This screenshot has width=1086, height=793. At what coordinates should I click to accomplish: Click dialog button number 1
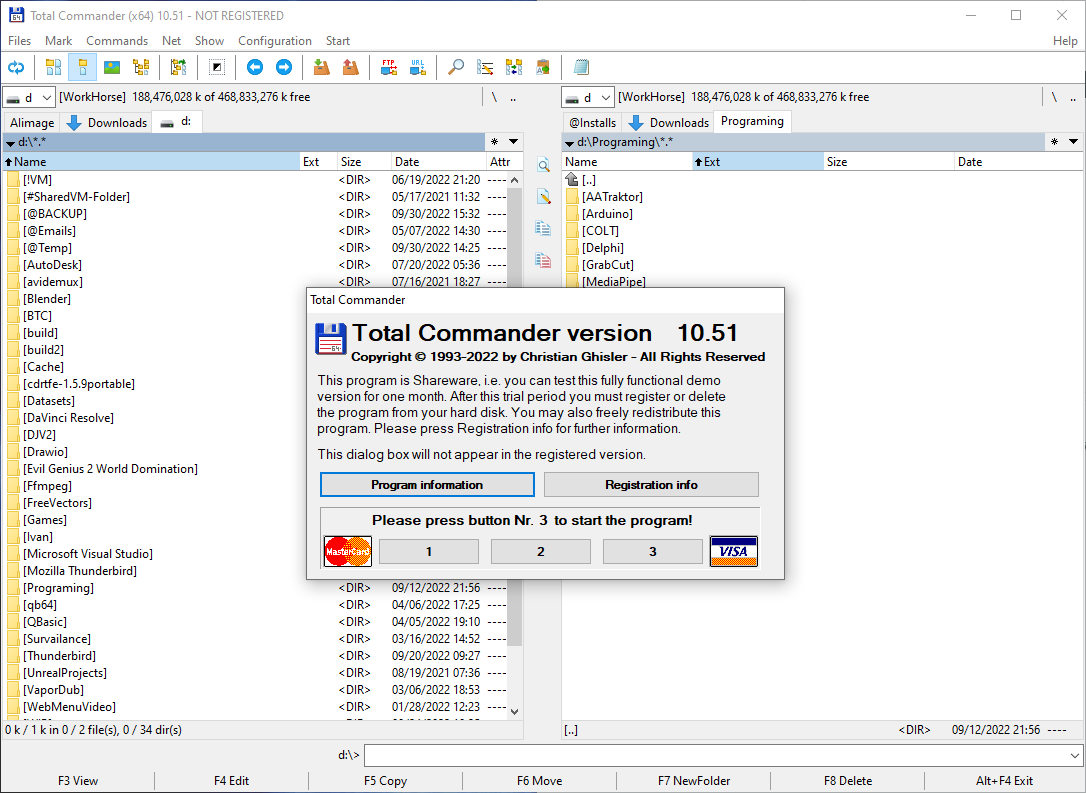tap(429, 551)
